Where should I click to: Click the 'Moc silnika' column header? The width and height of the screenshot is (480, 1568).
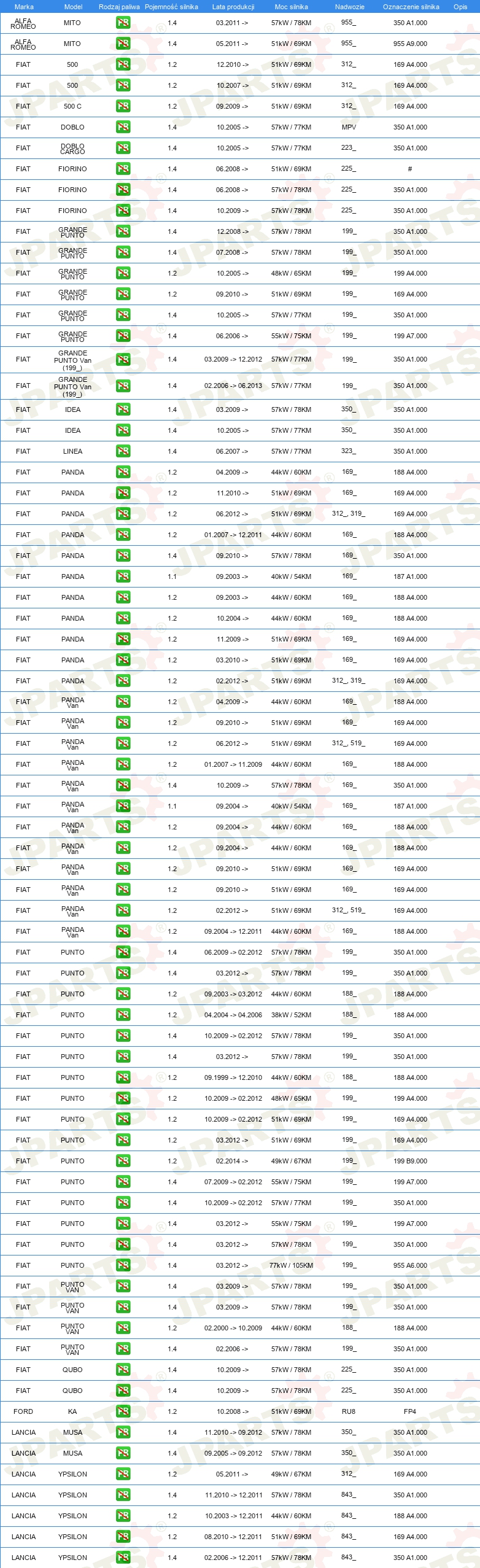click(x=292, y=7)
